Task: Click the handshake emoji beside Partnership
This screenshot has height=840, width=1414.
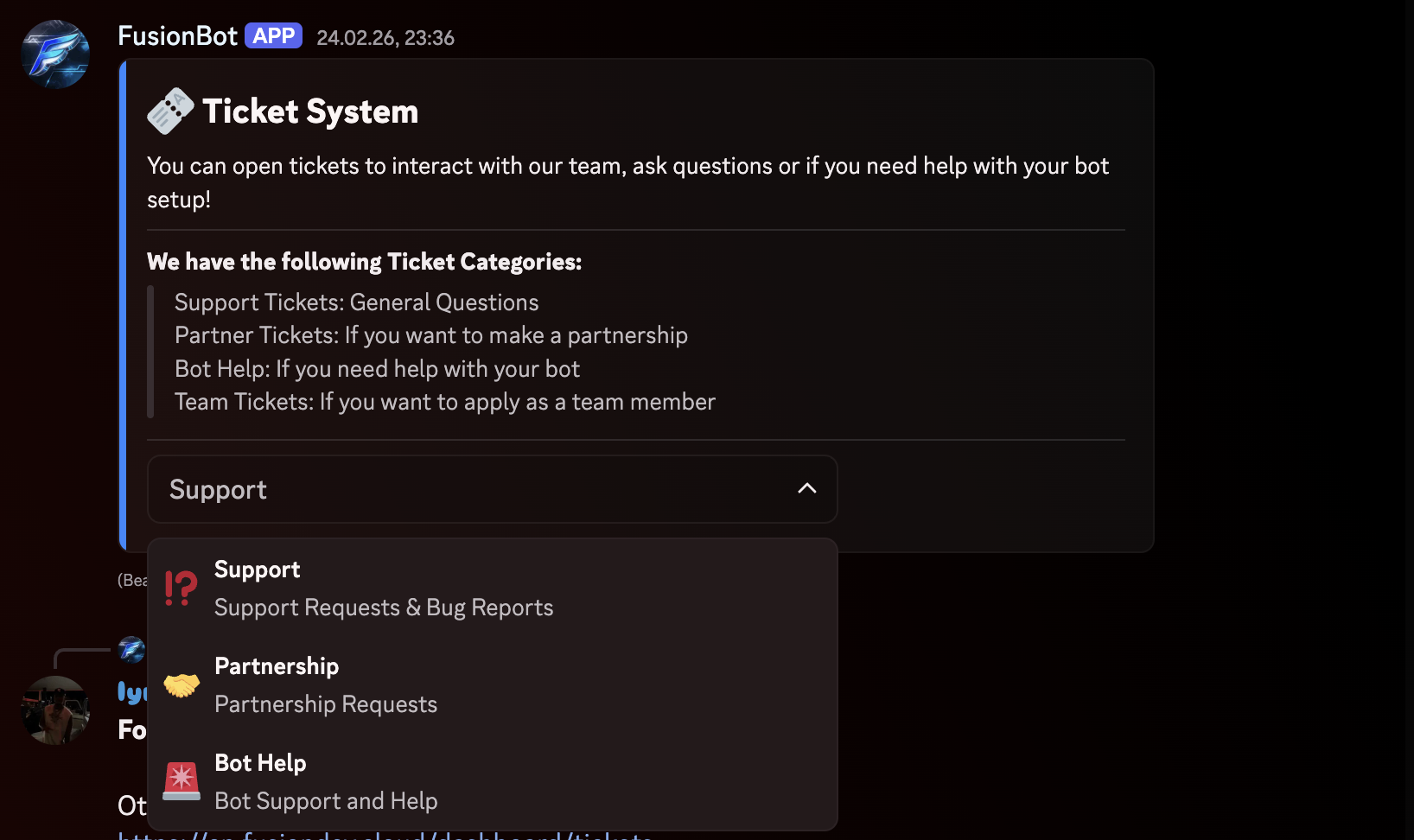Action: (181, 684)
